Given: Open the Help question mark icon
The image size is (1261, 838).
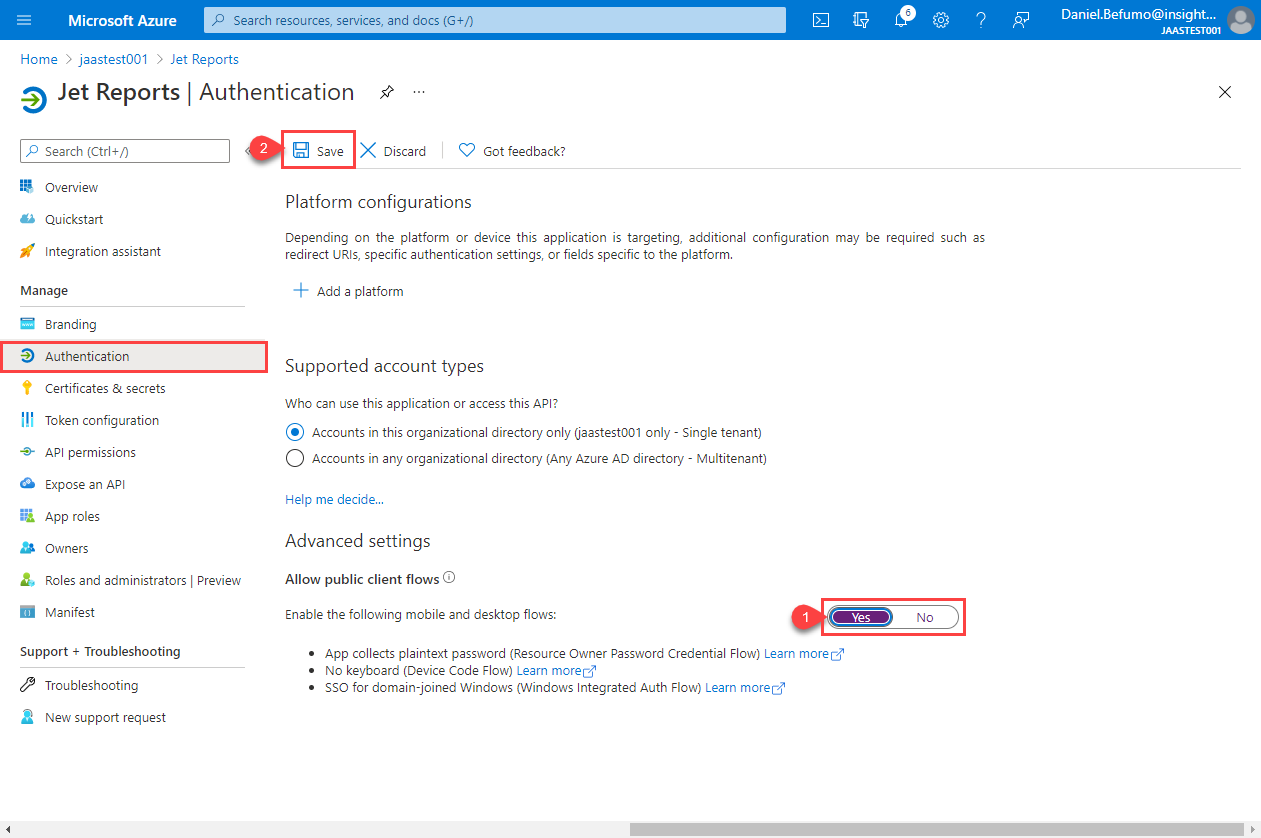Looking at the screenshot, I should (981, 20).
